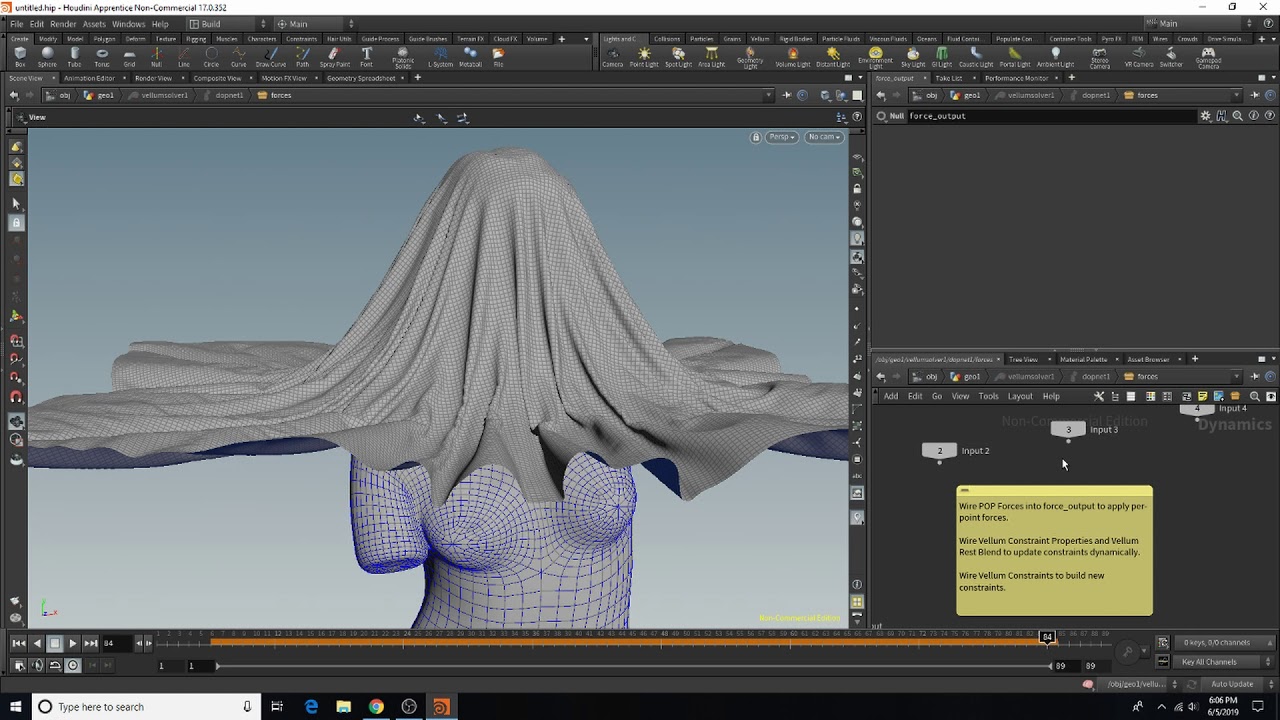Open network editor tool settings wrench icon
This screenshot has height=720, width=1280.
(1099, 396)
